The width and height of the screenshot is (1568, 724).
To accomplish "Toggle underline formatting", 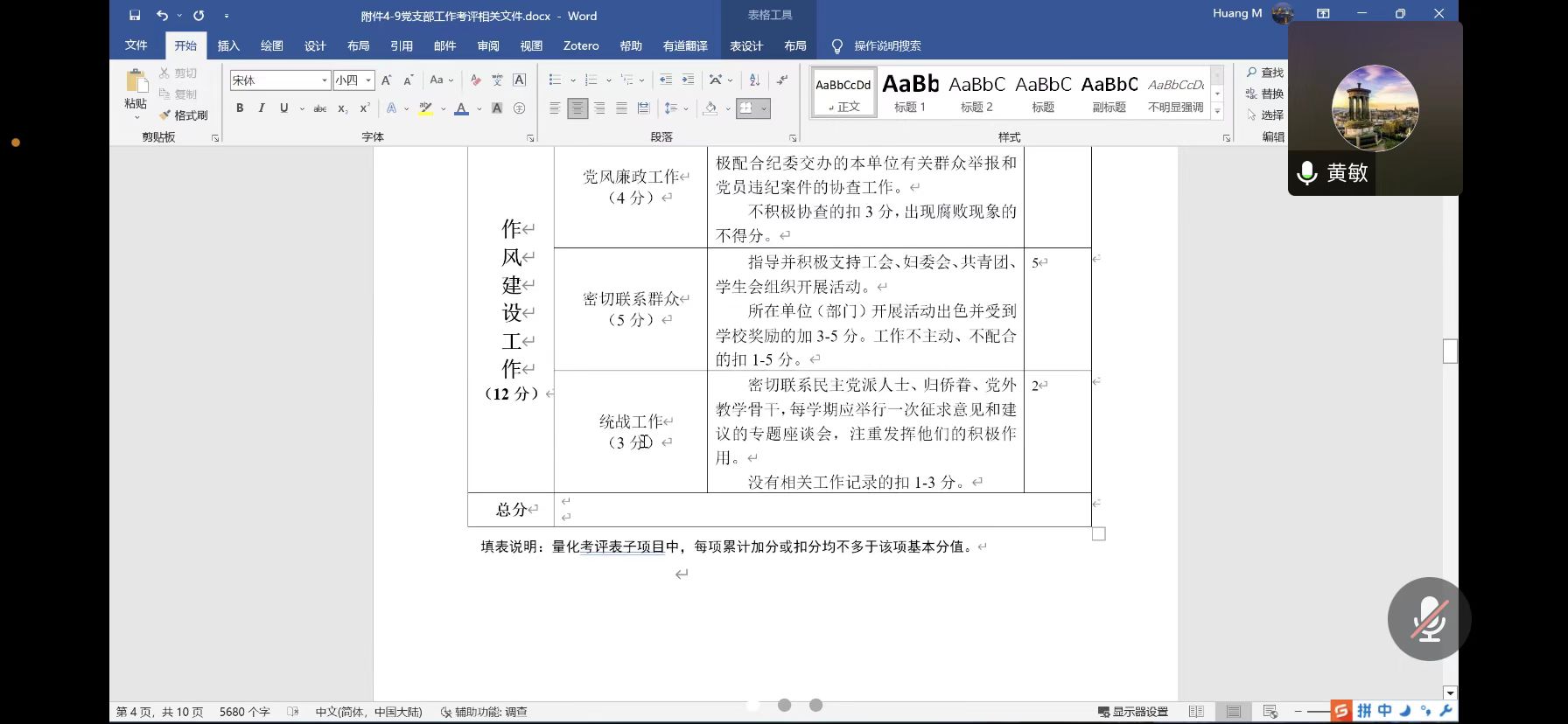I will [283, 108].
